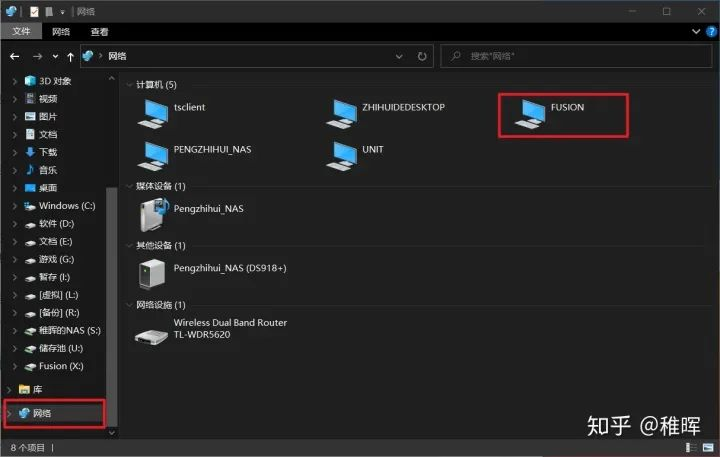Image resolution: width=720 pixels, height=457 pixels.
Task: Select the Pengzhihui_NAS media device icon
Action: 154,214
